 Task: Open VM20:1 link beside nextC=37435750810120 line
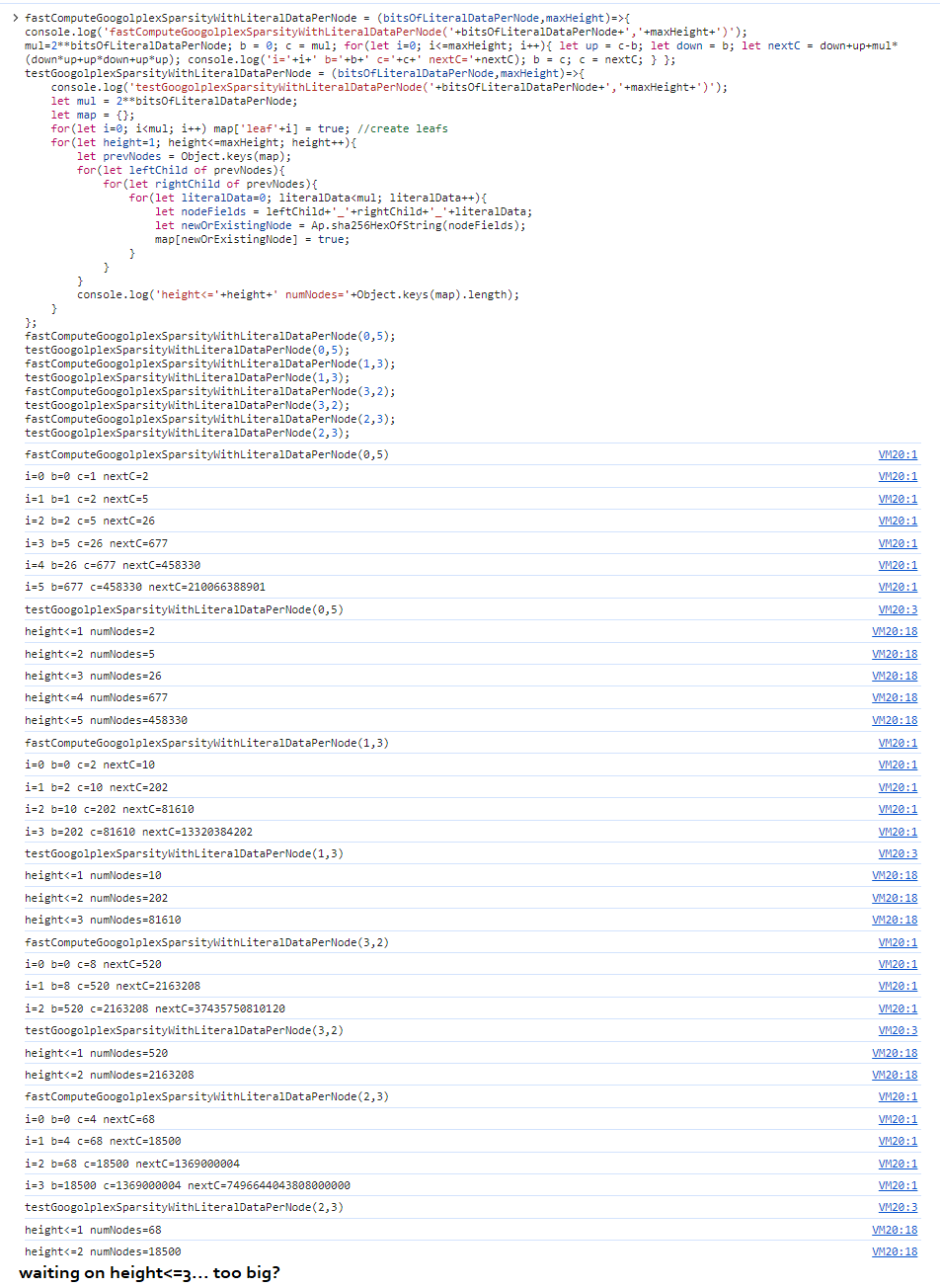(898, 1008)
